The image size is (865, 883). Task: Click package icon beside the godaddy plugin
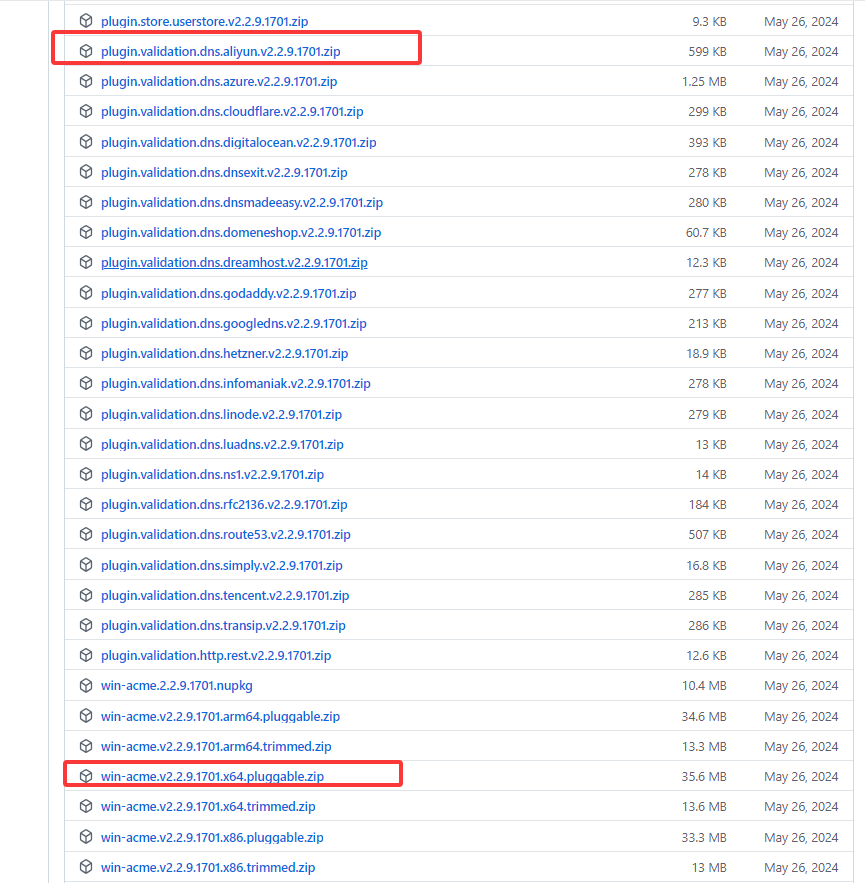86,293
